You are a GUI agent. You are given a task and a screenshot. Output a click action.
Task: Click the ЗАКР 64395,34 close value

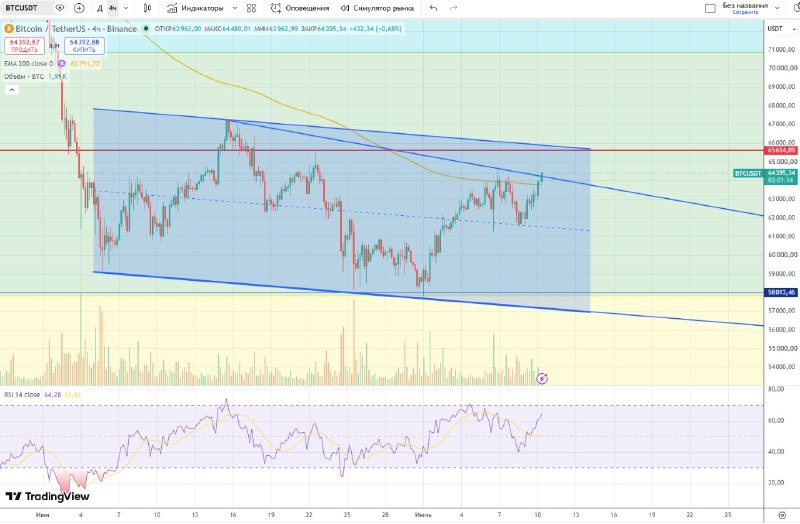(324, 29)
